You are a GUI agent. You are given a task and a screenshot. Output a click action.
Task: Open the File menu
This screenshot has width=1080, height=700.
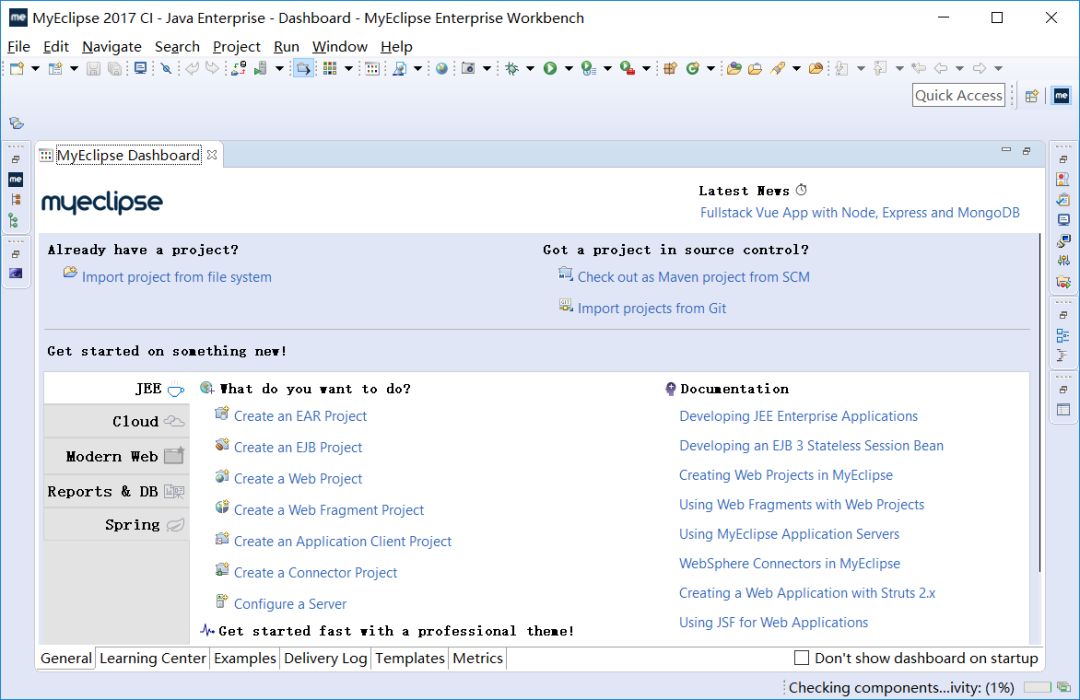[19, 46]
